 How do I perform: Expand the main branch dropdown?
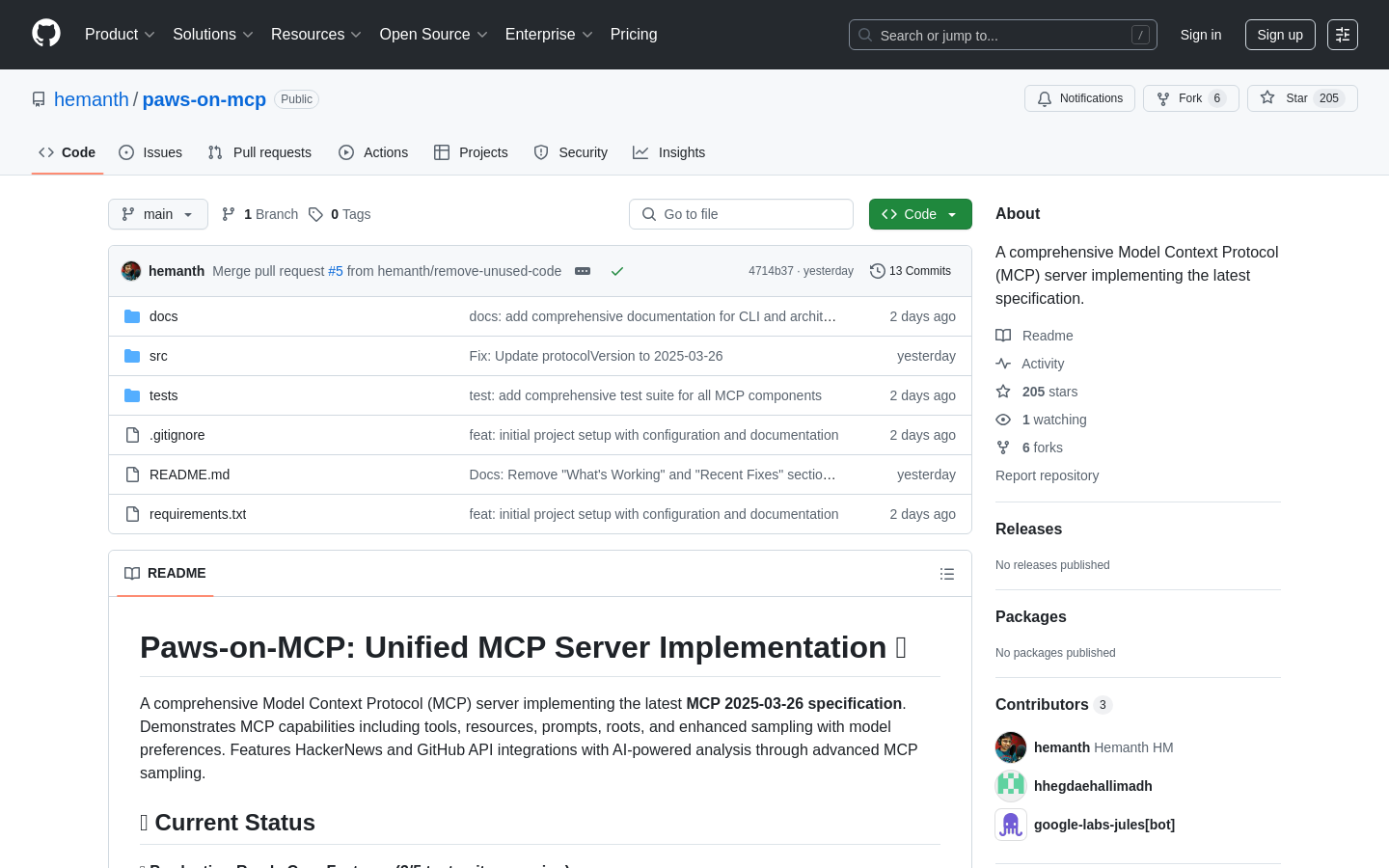coord(158,214)
